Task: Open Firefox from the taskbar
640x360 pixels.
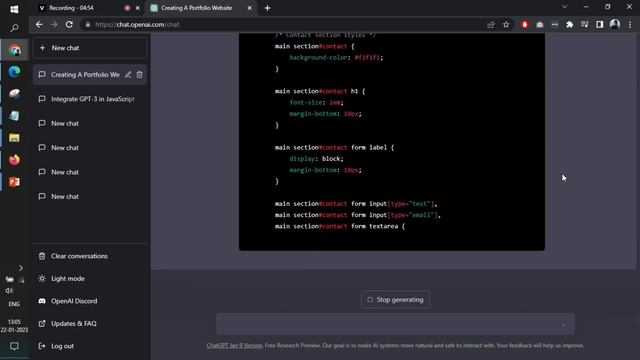Action: pos(14,160)
